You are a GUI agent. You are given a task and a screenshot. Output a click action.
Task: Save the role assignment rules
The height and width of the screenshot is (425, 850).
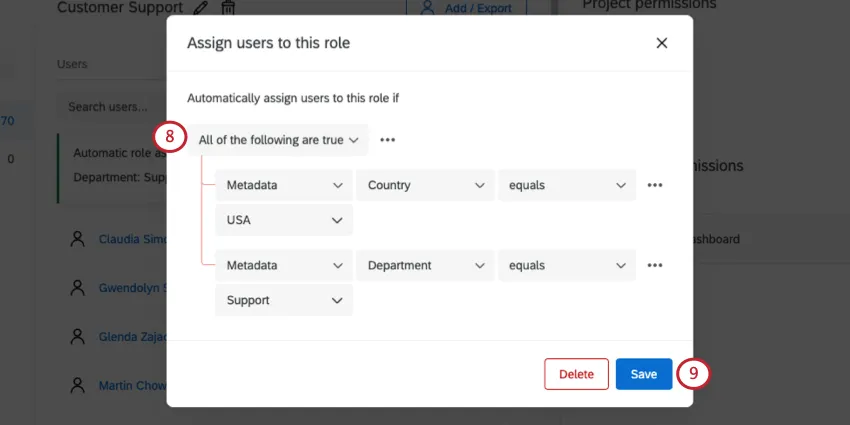click(643, 374)
